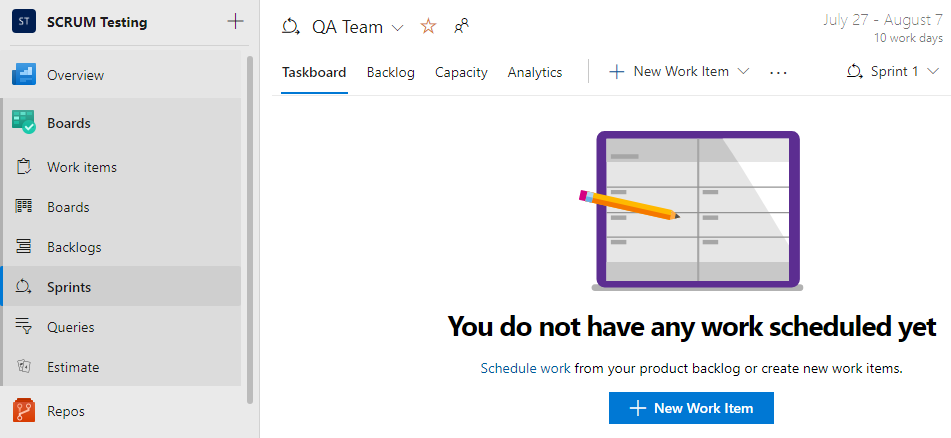Click the Sprints cycle icon in sidebar
The height and width of the screenshot is (438, 951).
tap(24, 286)
